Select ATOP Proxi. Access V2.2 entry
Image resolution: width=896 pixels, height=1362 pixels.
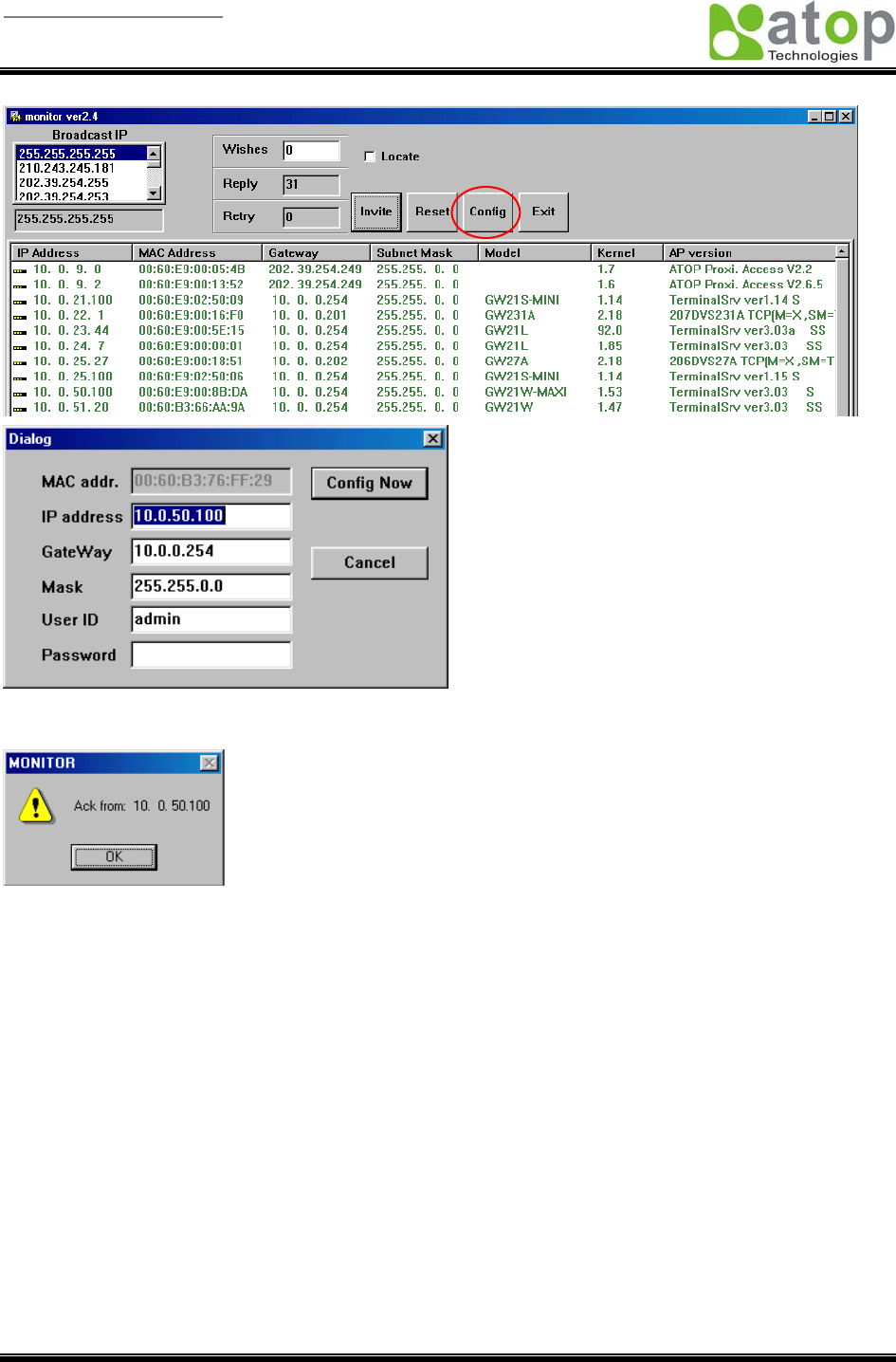pos(741,269)
